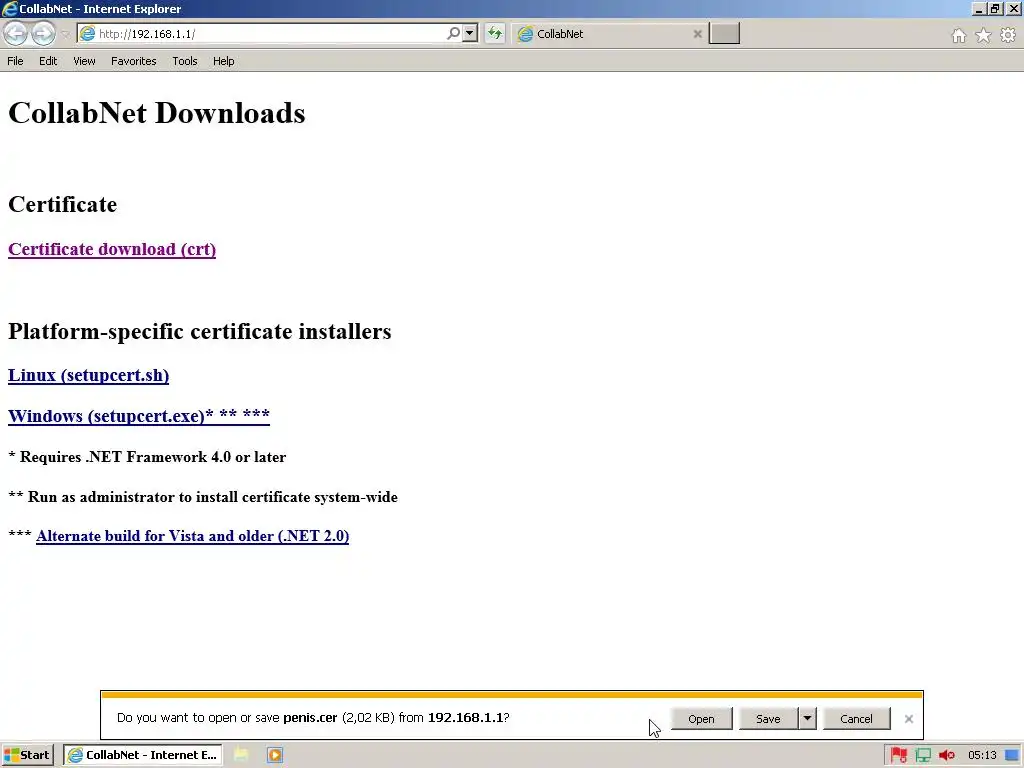Select the CollabNet browser tab
The image size is (1024, 768).
click(605, 34)
